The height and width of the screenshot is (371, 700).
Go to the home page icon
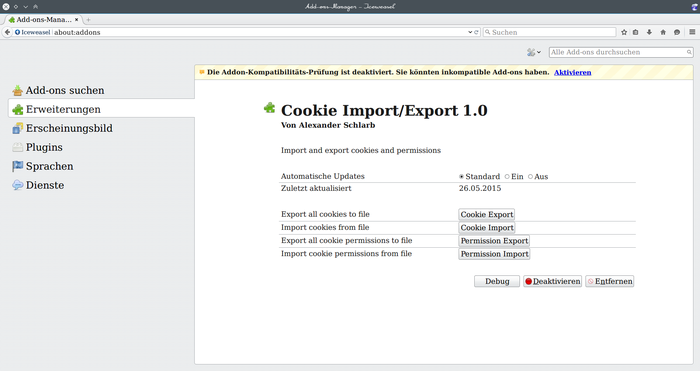663,32
